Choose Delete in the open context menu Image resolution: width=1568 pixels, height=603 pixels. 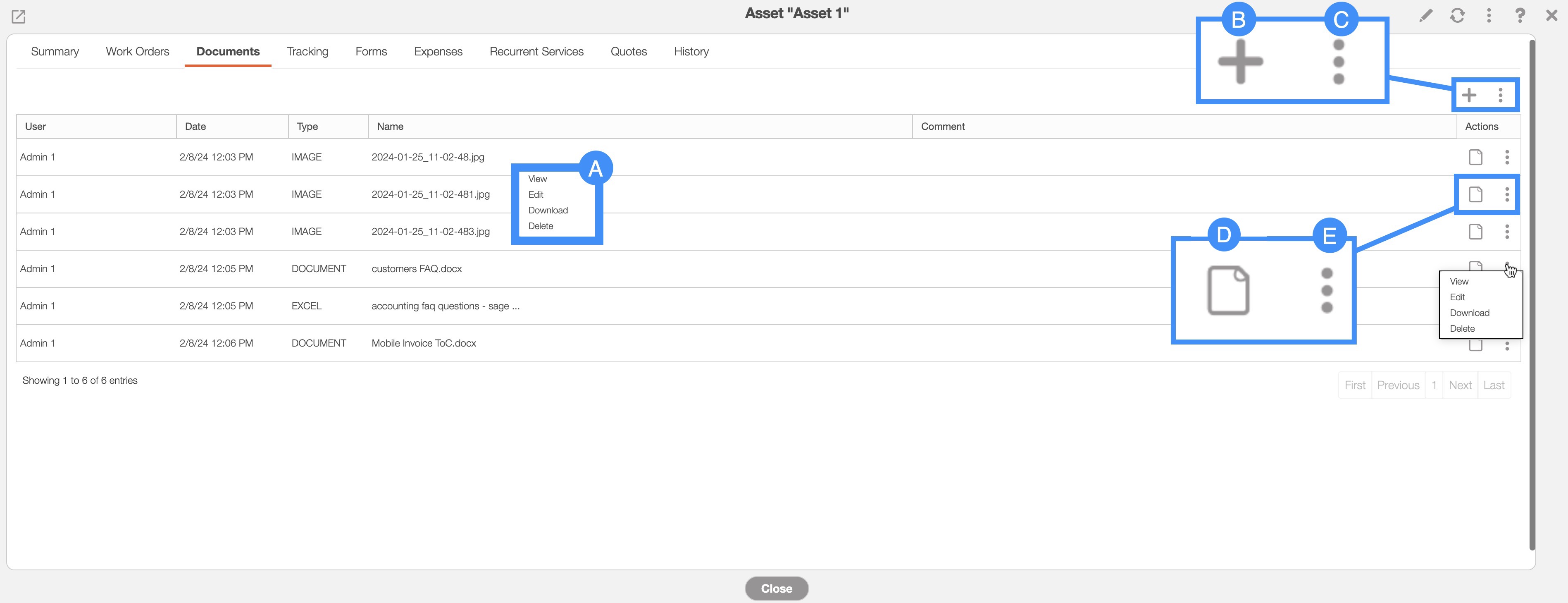tap(1462, 329)
